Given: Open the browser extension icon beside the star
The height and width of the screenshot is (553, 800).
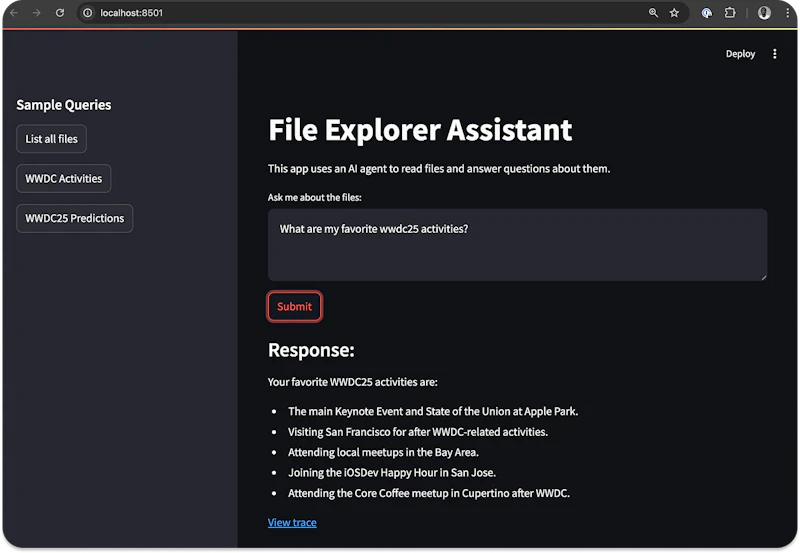Looking at the screenshot, I should [707, 13].
